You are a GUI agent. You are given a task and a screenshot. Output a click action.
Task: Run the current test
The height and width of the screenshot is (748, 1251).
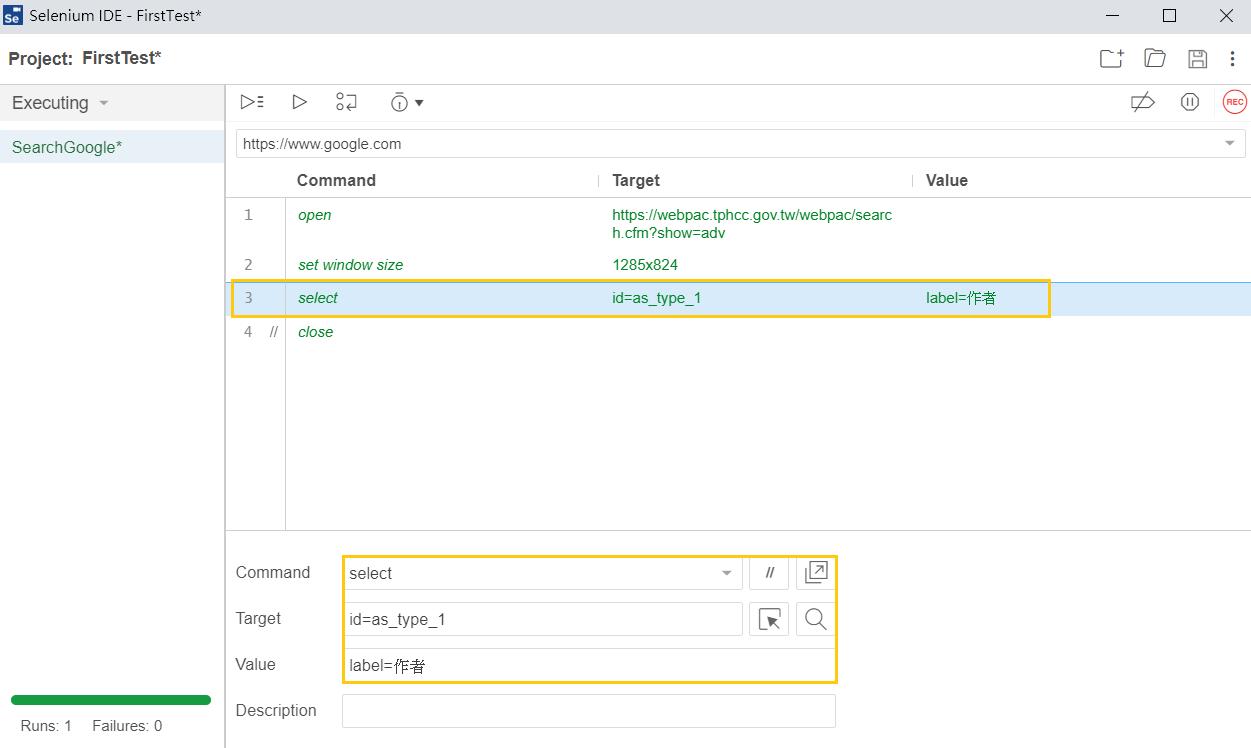(x=299, y=102)
